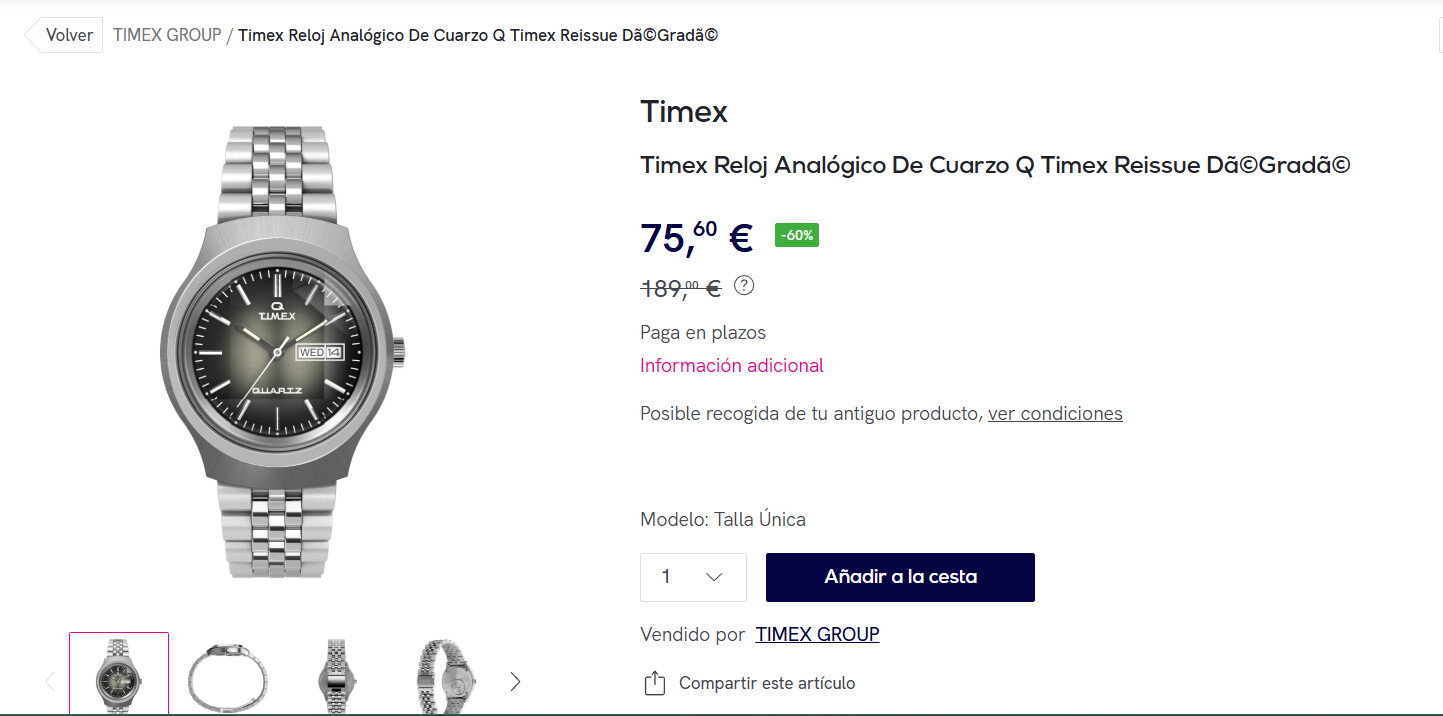Select the back case watch thumbnail
Image resolution: width=1443 pixels, height=716 pixels.
(445, 676)
